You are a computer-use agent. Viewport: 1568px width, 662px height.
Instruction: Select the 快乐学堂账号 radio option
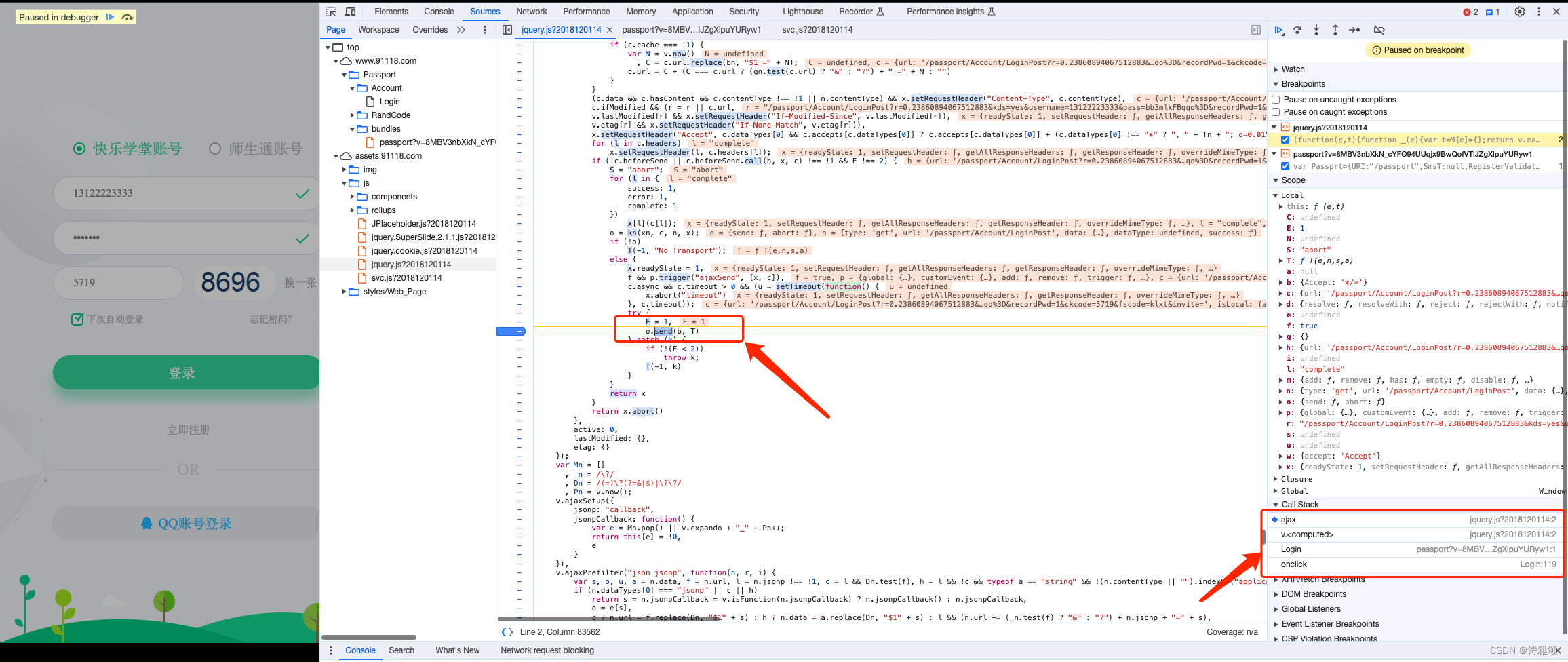click(79, 149)
